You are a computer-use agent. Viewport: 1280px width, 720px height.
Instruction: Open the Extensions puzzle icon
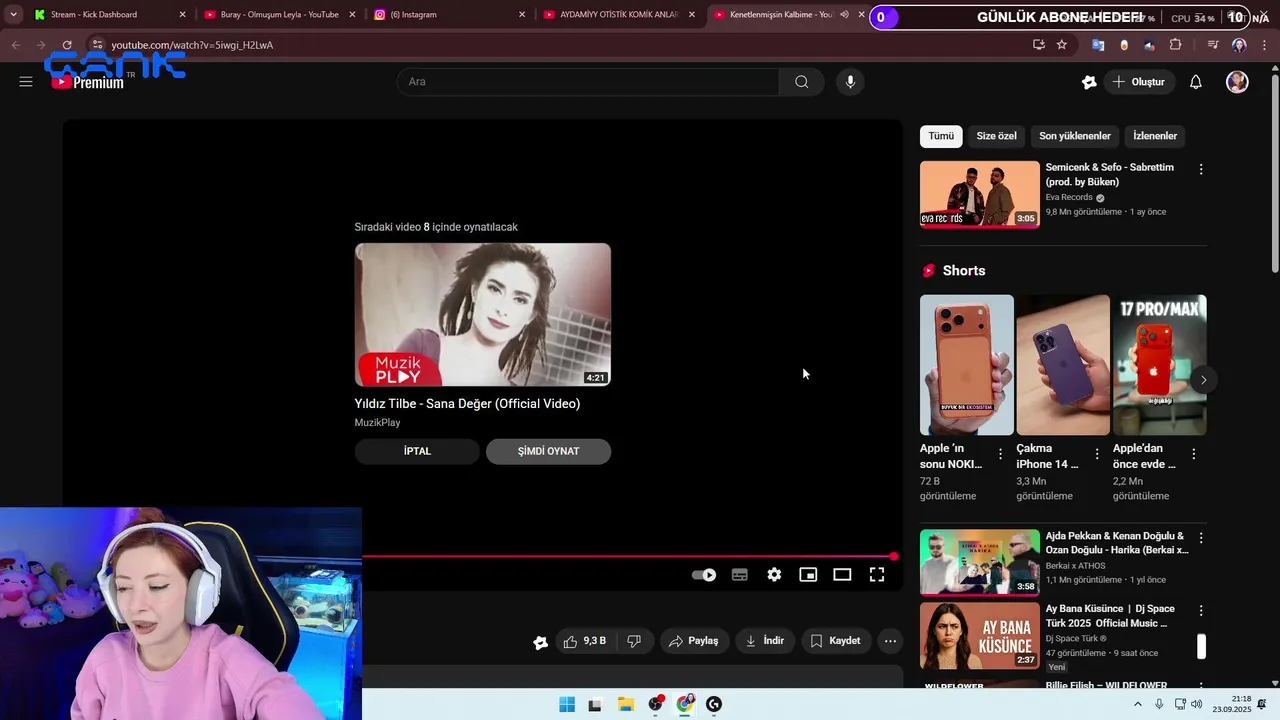point(1175,45)
